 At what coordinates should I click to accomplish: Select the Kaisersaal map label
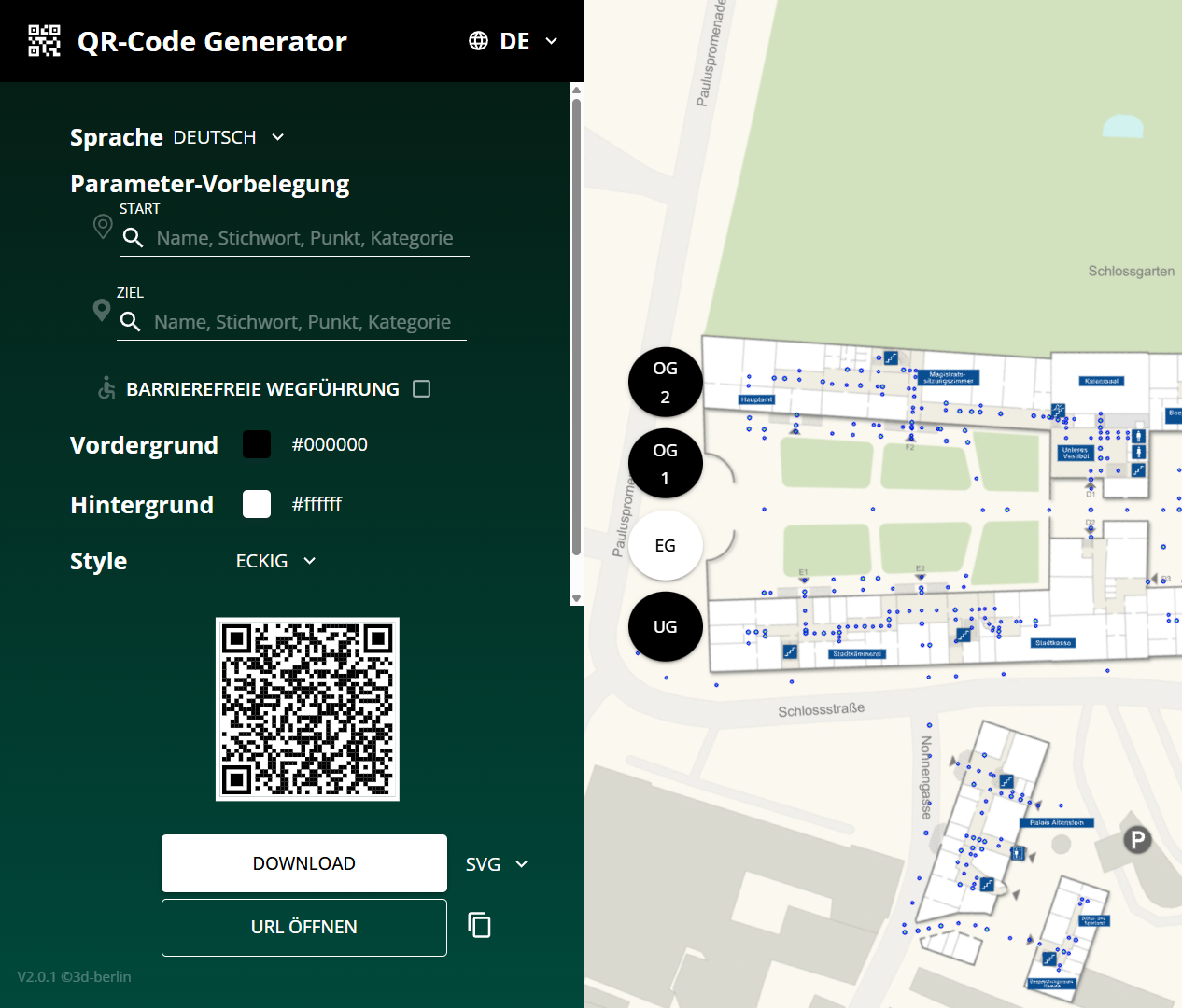1102,381
